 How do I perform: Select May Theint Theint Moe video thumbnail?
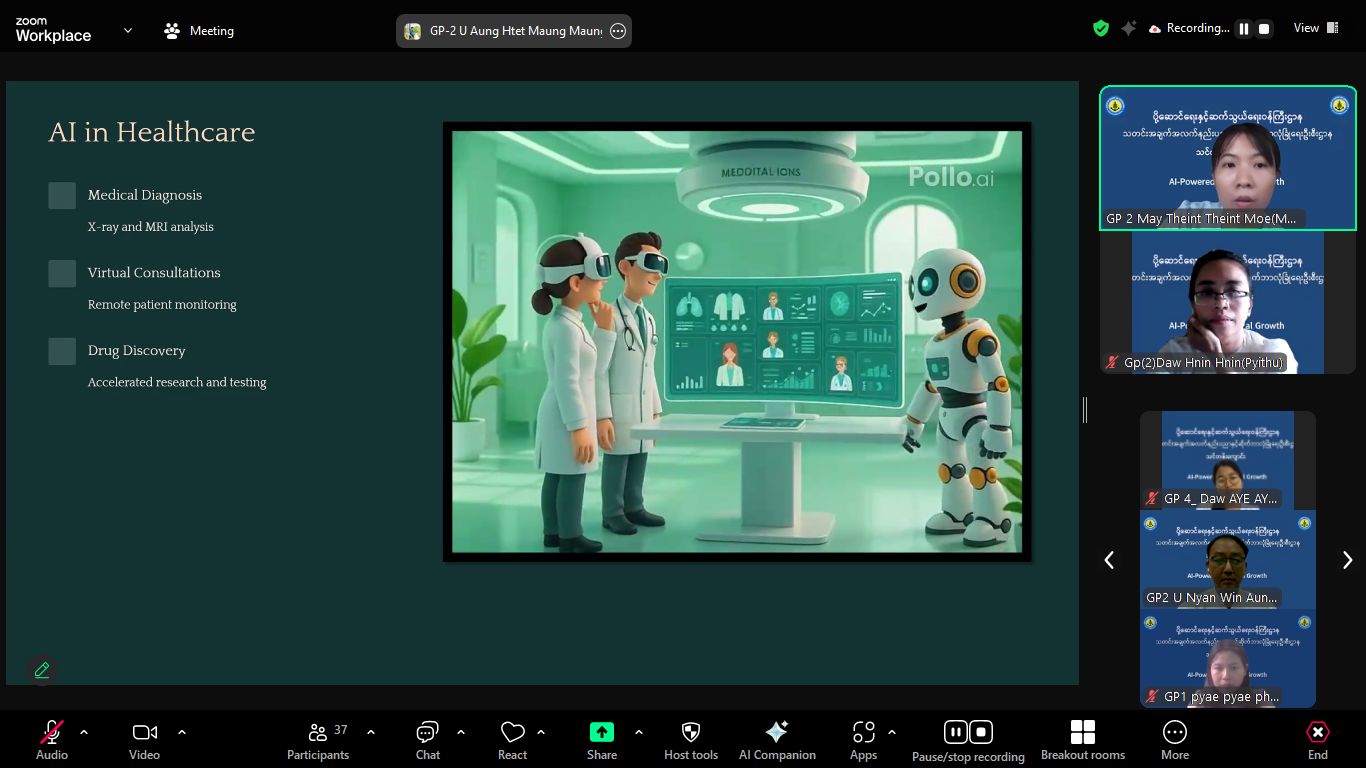click(1227, 158)
